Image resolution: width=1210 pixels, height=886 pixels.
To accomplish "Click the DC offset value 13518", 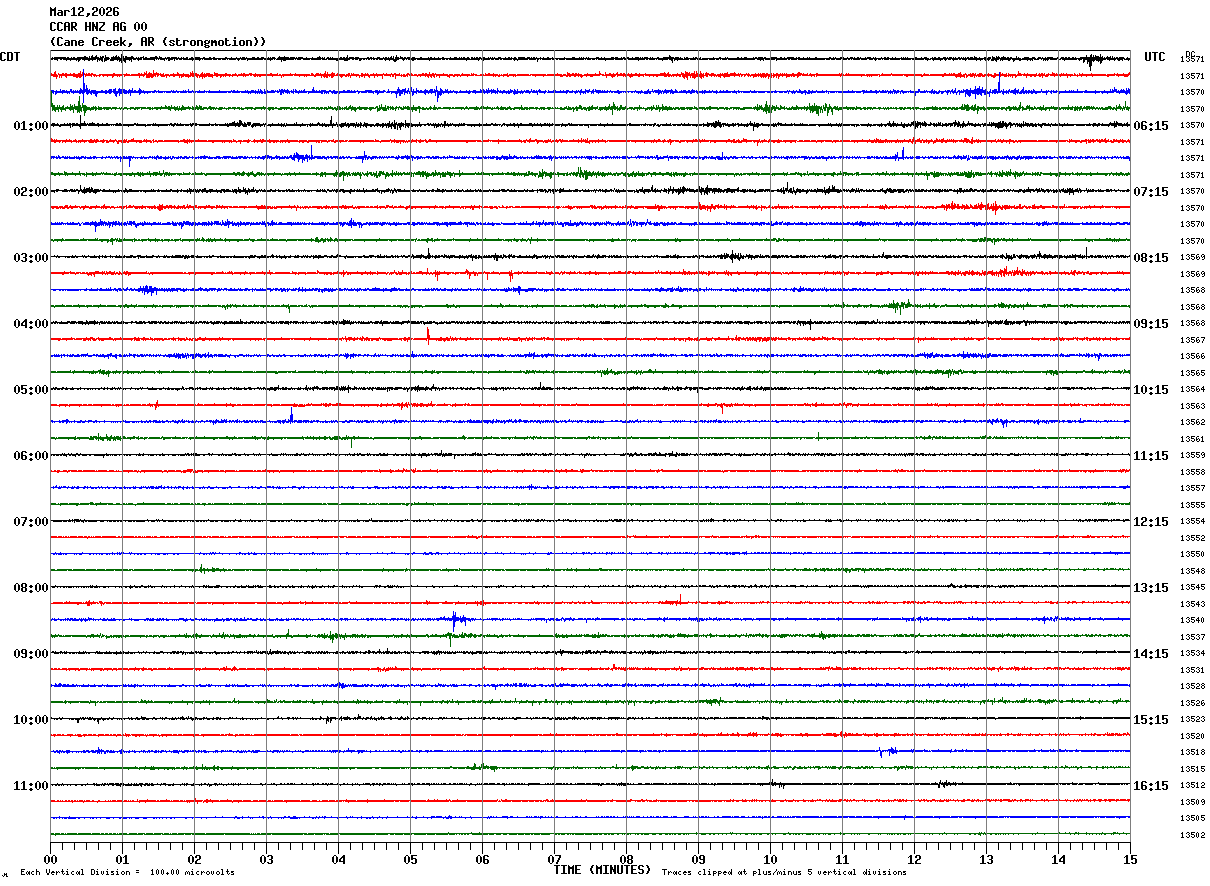I will pos(1192,752).
